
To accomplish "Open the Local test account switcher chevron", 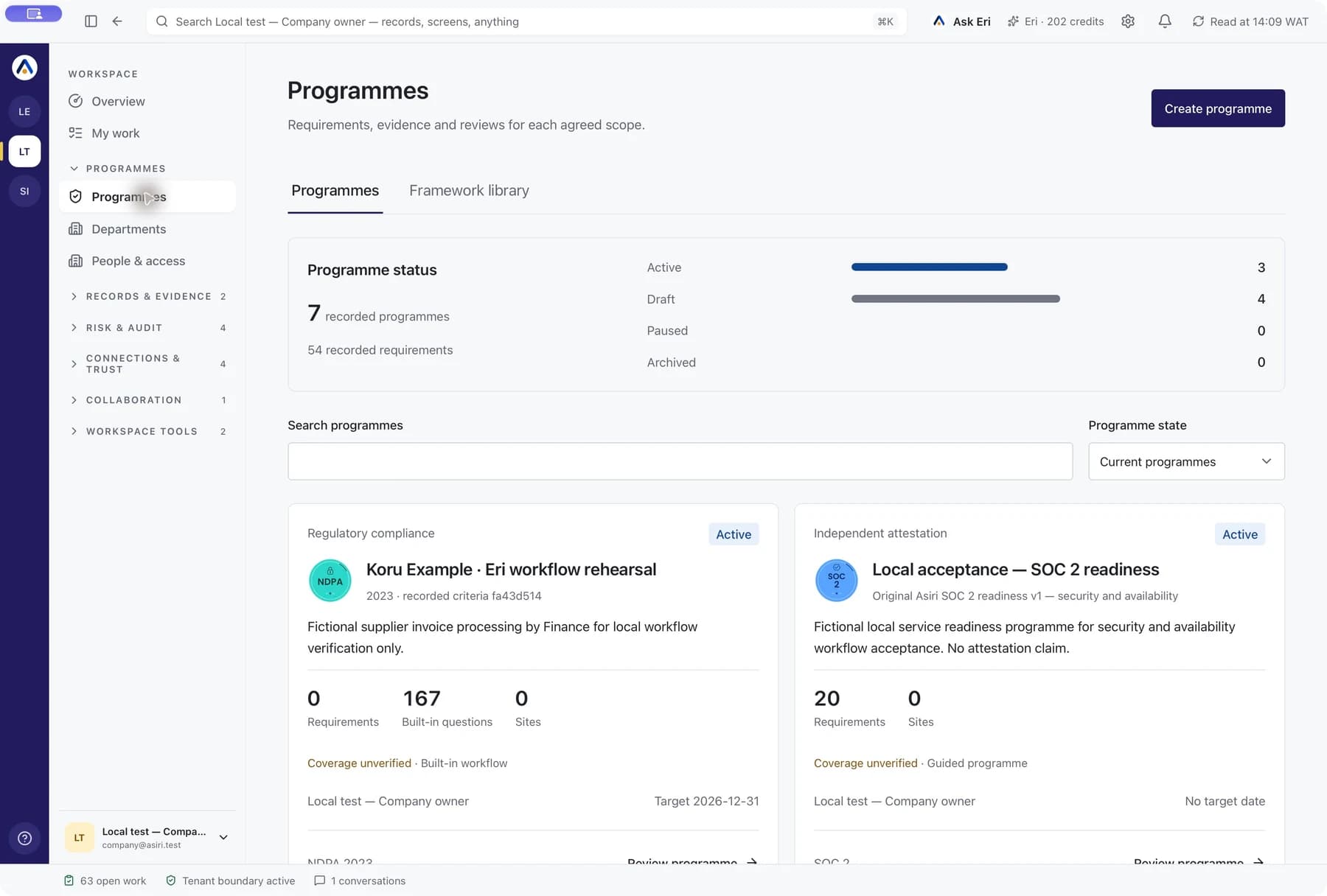I will [x=223, y=838].
